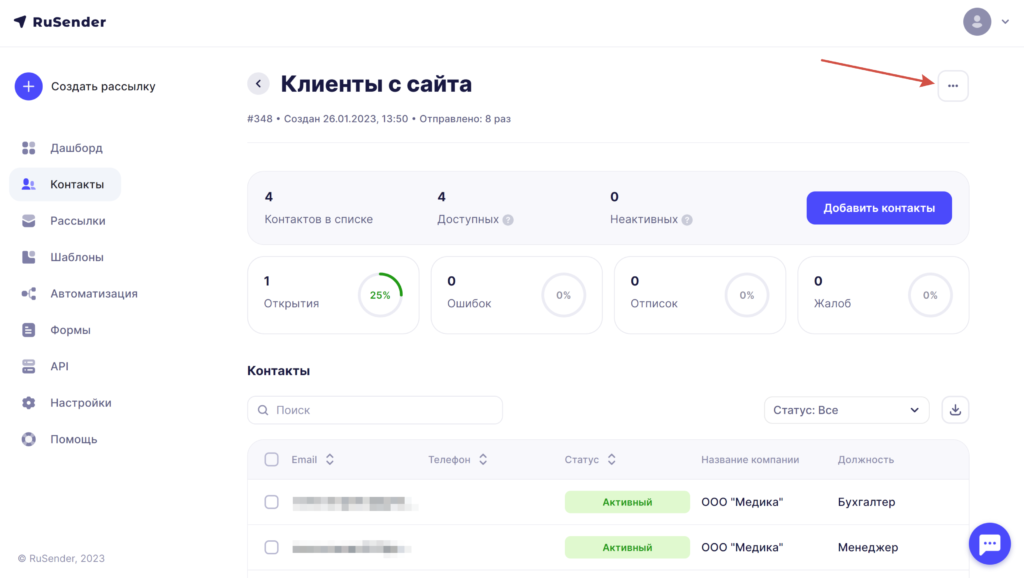Open Формы in the sidebar
Image resolution: width=1024 pixels, height=578 pixels.
click(71, 330)
